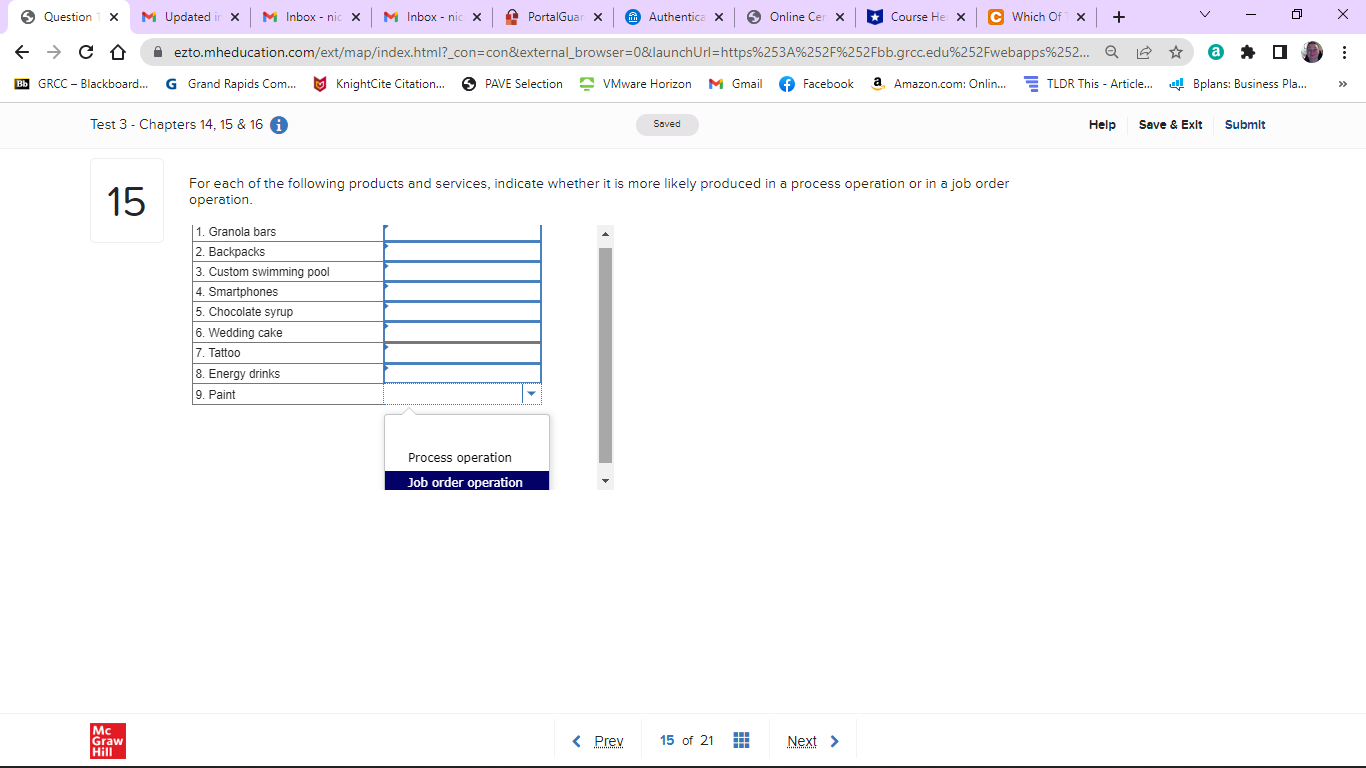Click the scrollbar down arrow in the question area
1366x768 pixels.
click(604, 480)
